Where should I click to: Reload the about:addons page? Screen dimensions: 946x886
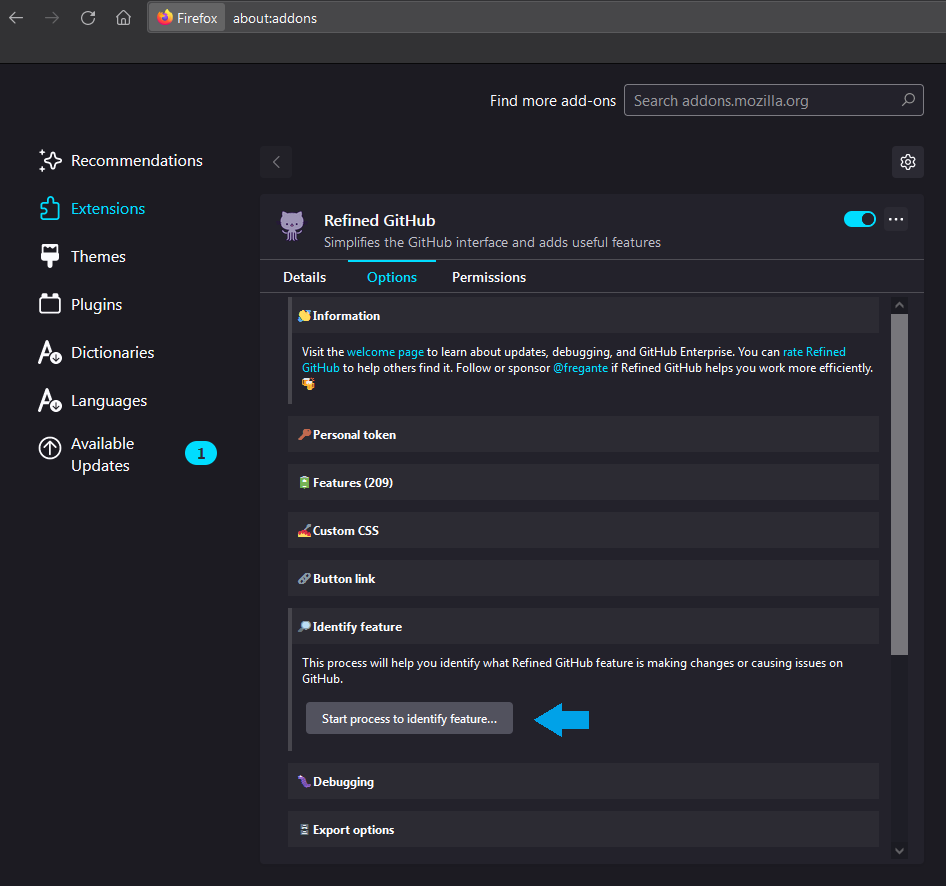(87, 17)
